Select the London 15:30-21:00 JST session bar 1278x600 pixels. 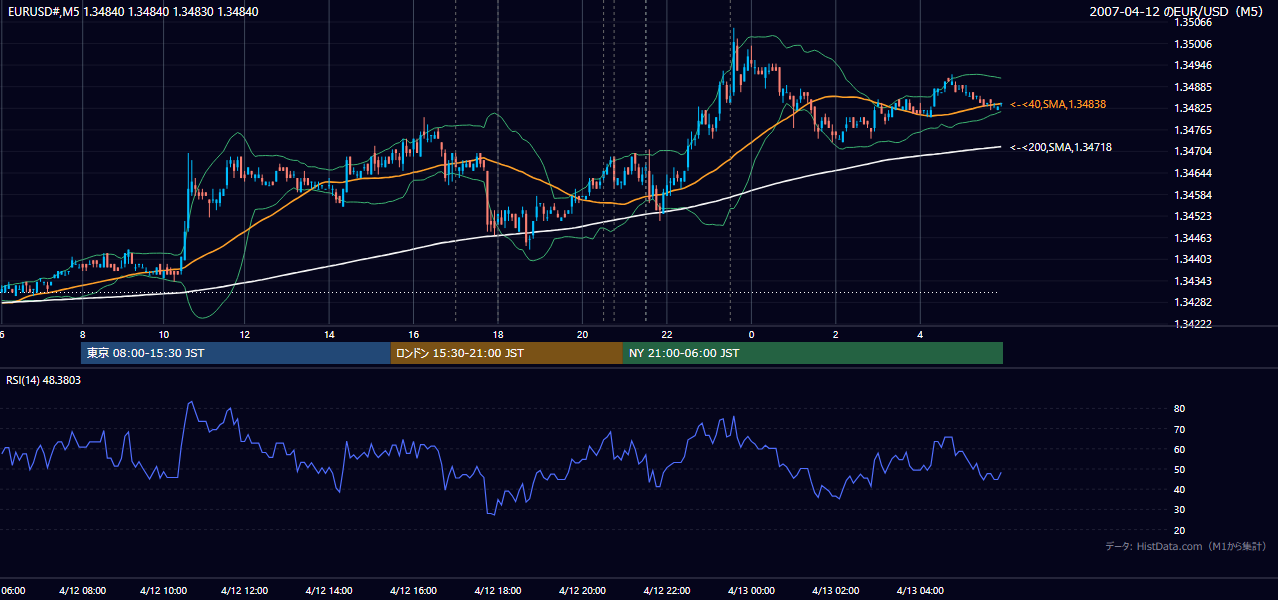507,353
